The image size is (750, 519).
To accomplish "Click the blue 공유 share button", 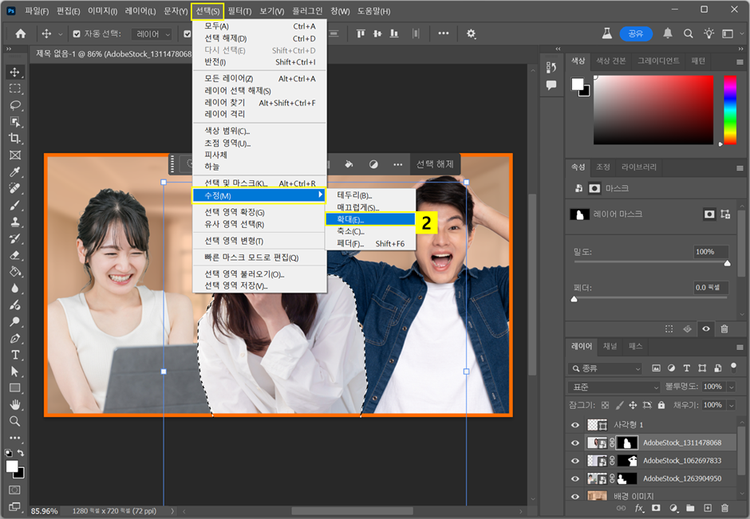I will pos(634,33).
